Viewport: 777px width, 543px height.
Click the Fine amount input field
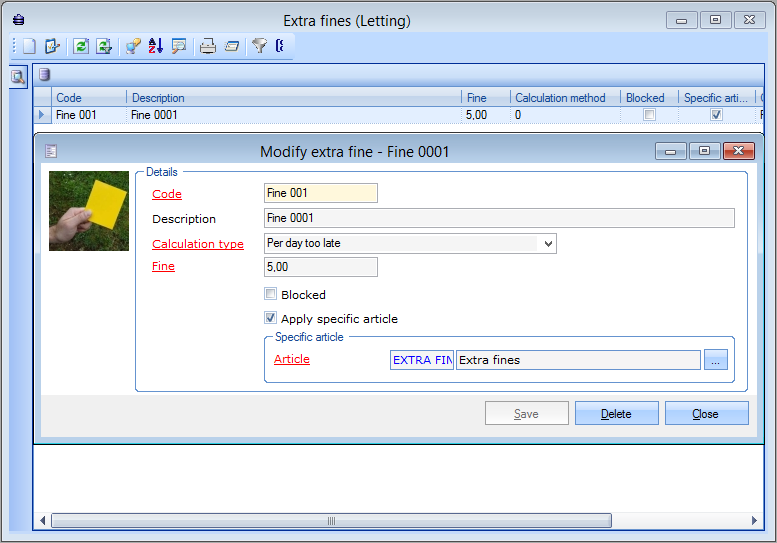[x=320, y=267]
